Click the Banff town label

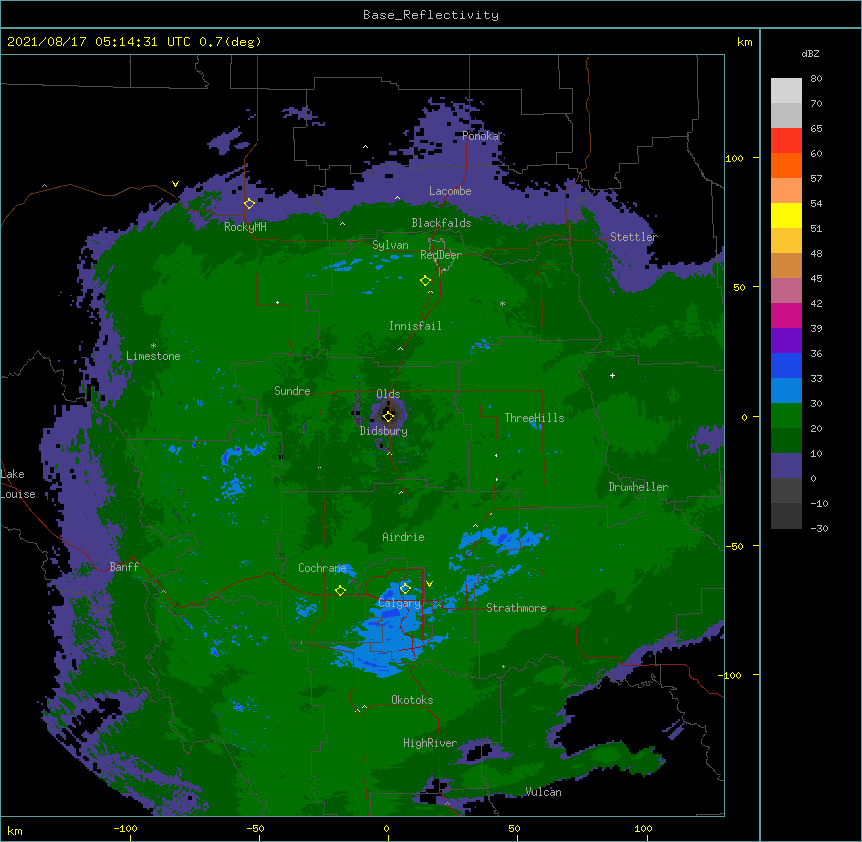(124, 567)
